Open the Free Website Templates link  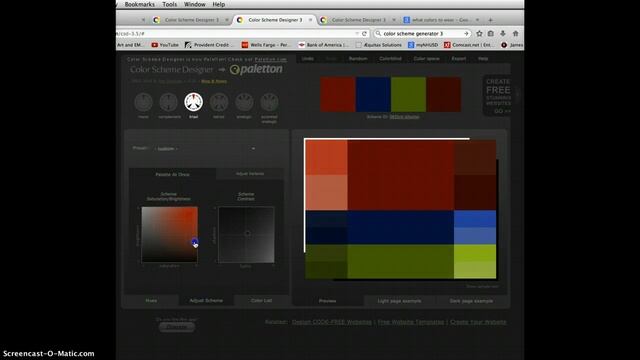pyautogui.click(x=411, y=322)
